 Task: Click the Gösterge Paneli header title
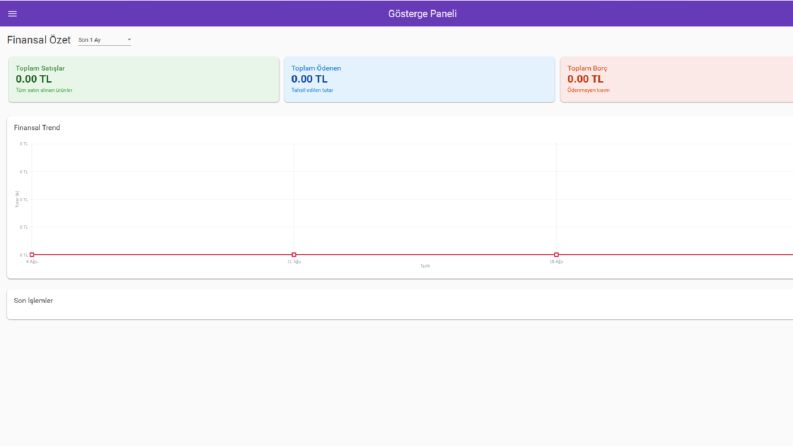(x=422, y=14)
